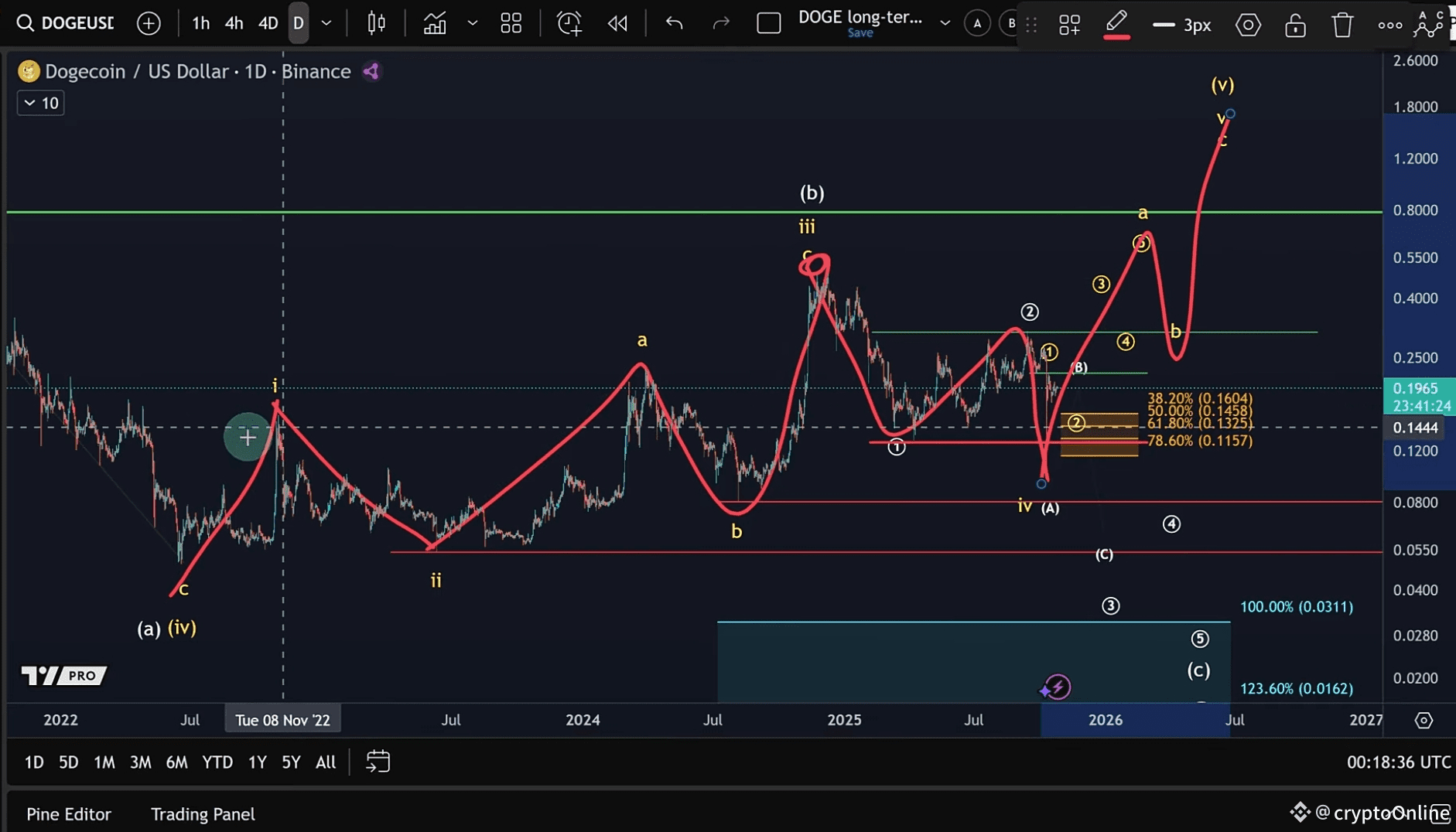Click the TradingView PRO logo

[x=63, y=675]
